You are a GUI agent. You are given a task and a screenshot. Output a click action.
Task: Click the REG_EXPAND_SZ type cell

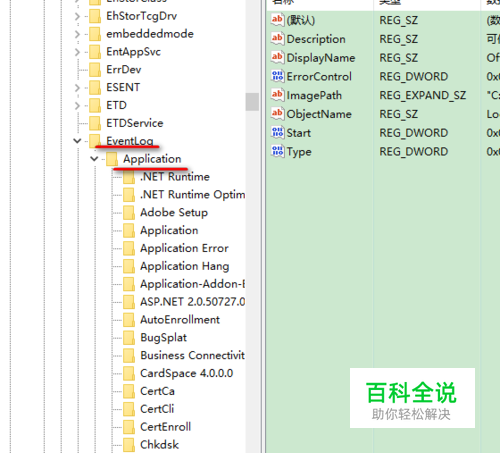pyautogui.click(x=422, y=96)
